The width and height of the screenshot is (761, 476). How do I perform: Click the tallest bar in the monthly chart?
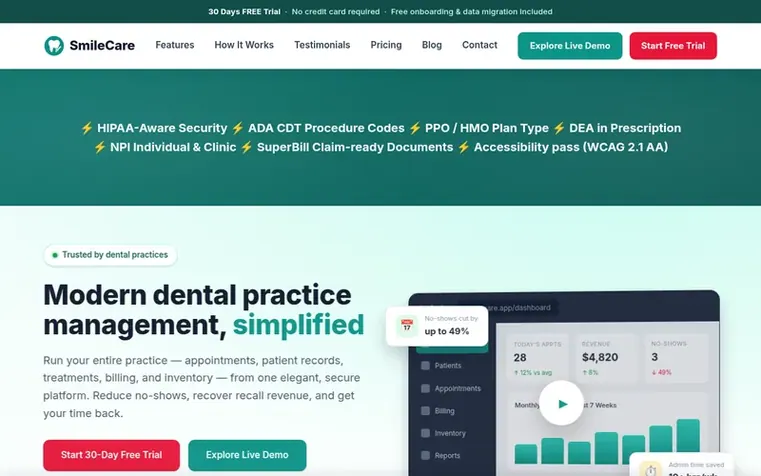click(x=688, y=436)
